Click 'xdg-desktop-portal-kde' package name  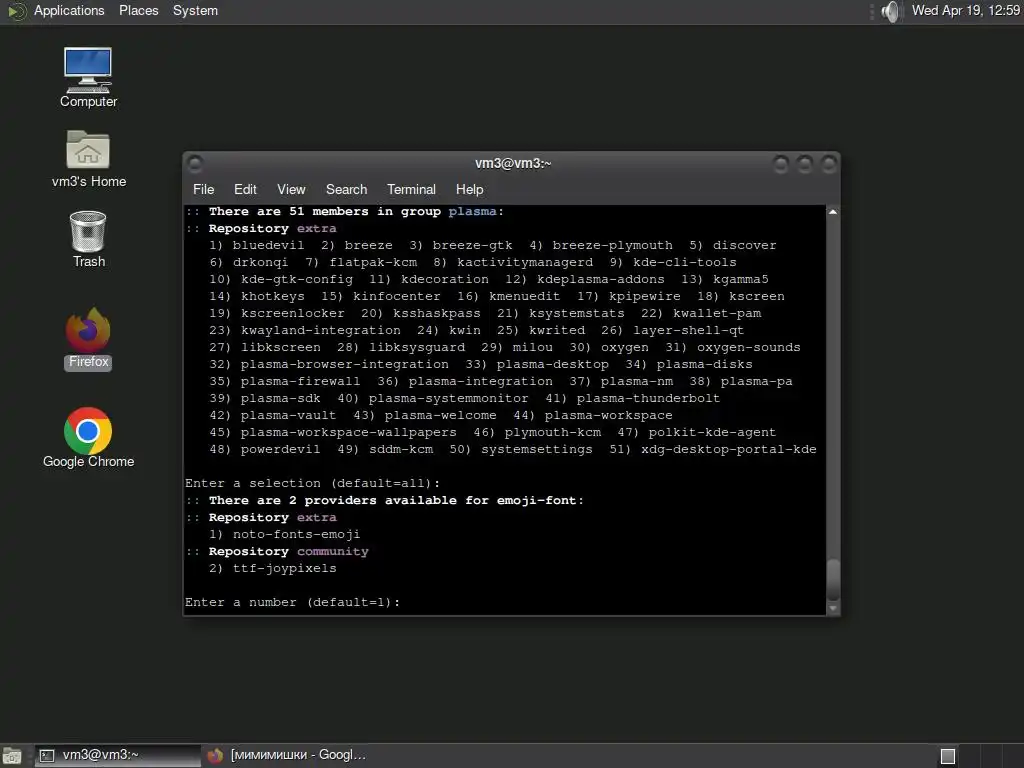[x=728, y=449]
